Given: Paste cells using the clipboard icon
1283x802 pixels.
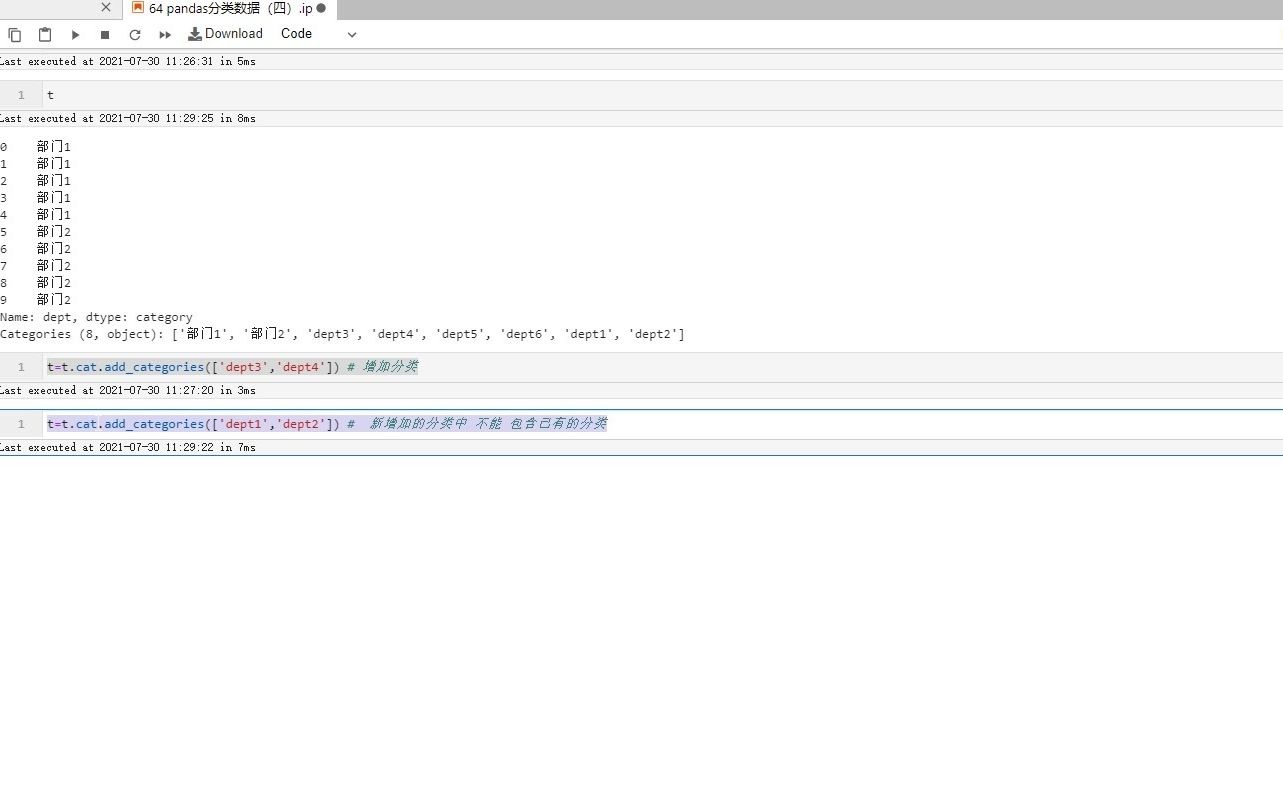Looking at the screenshot, I should [45, 34].
